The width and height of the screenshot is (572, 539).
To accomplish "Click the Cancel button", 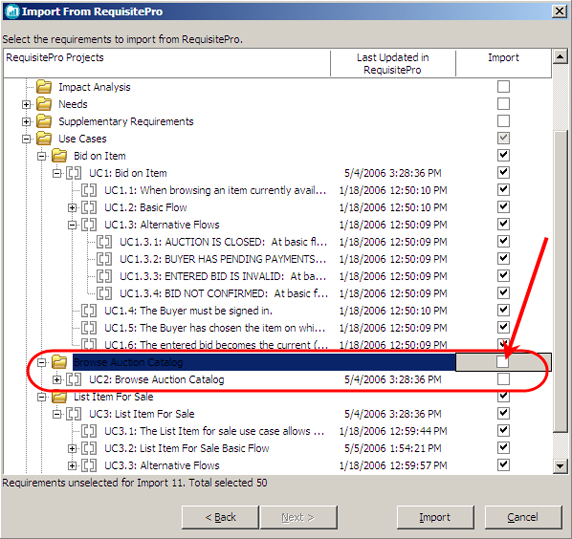I will tap(523, 517).
